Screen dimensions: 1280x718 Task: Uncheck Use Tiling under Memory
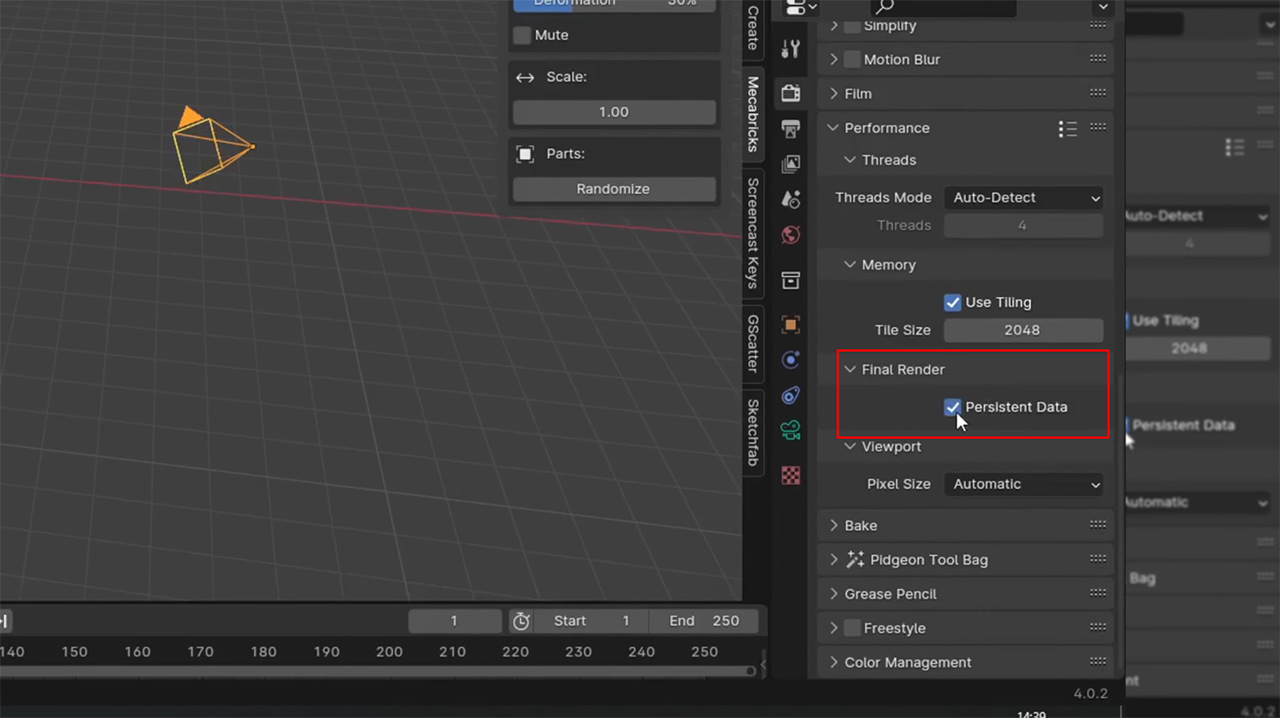[952, 302]
